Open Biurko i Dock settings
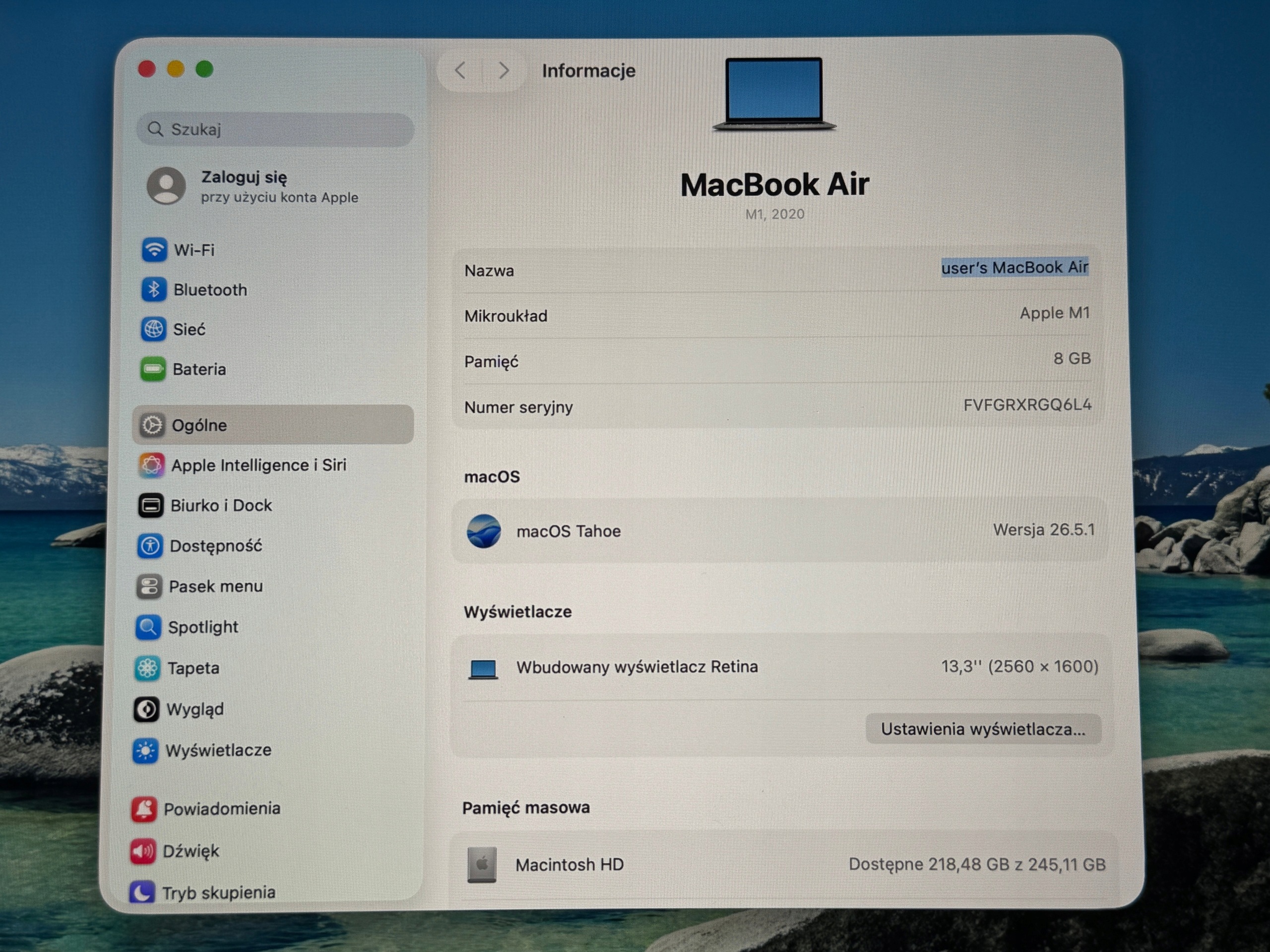This screenshot has height=952, width=1270. [x=205, y=506]
